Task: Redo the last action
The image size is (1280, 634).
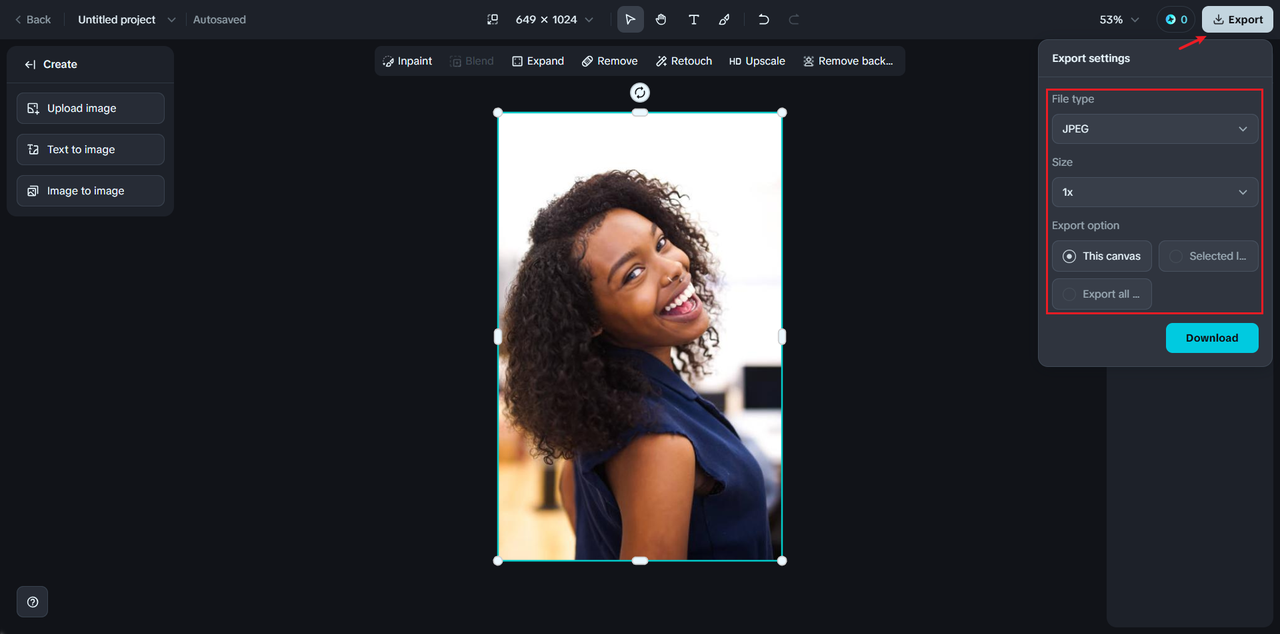Action: click(794, 20)
